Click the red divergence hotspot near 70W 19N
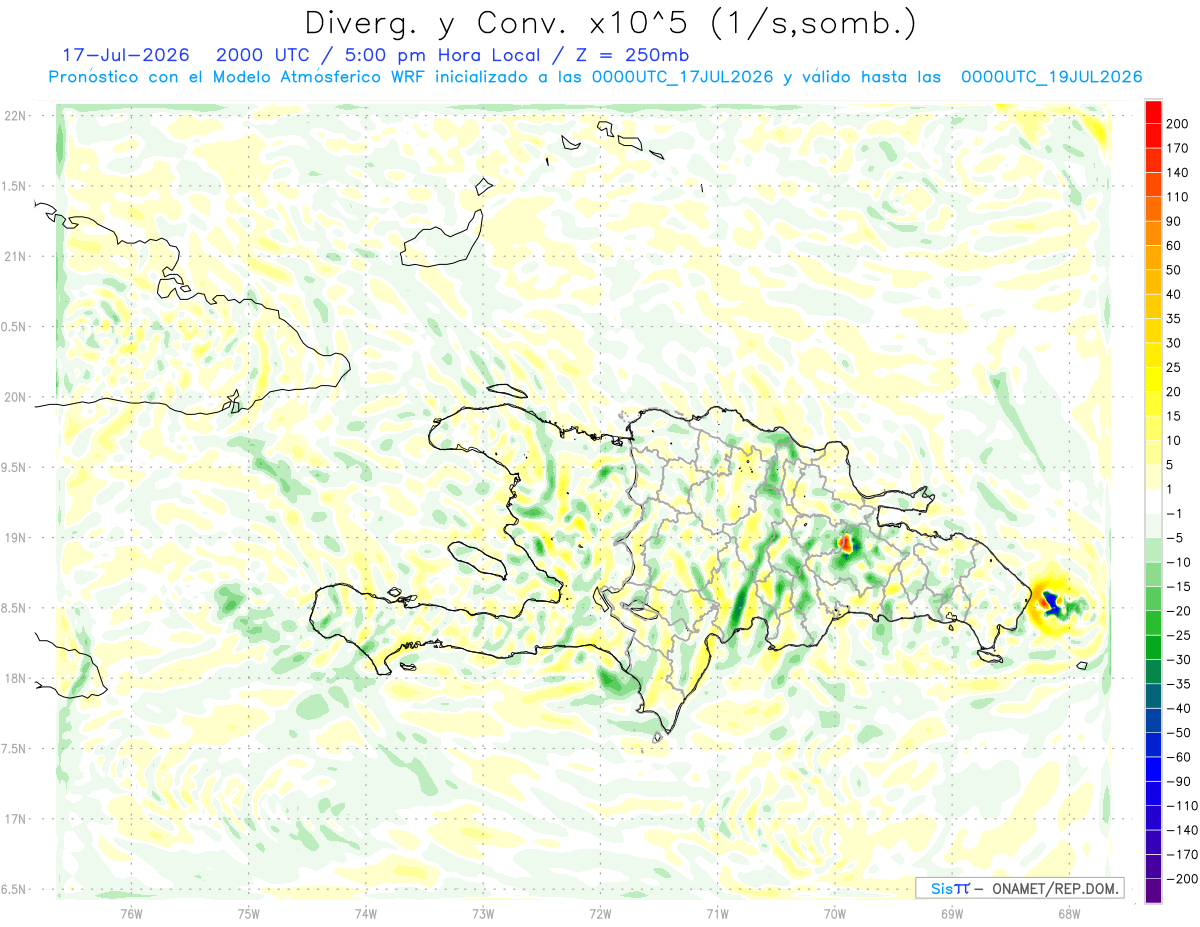 click(845, 544)
